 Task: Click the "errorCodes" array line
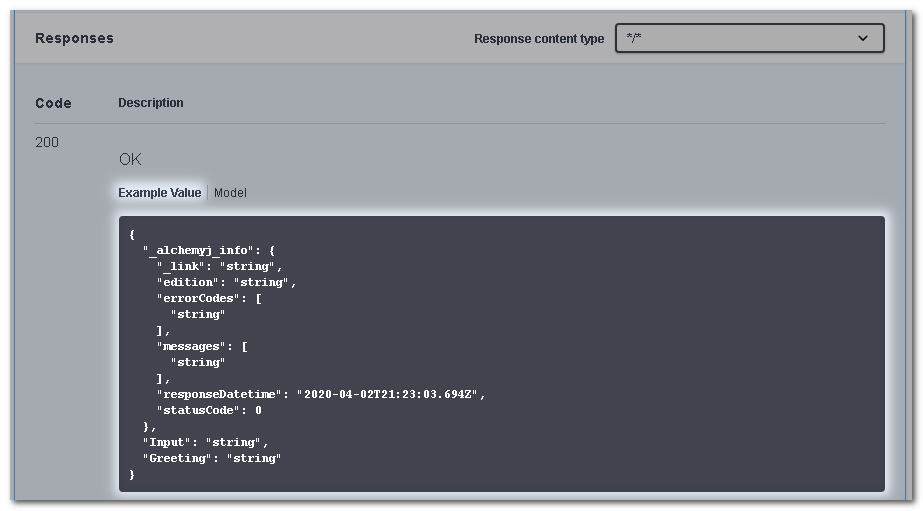[x=208, y=299]
